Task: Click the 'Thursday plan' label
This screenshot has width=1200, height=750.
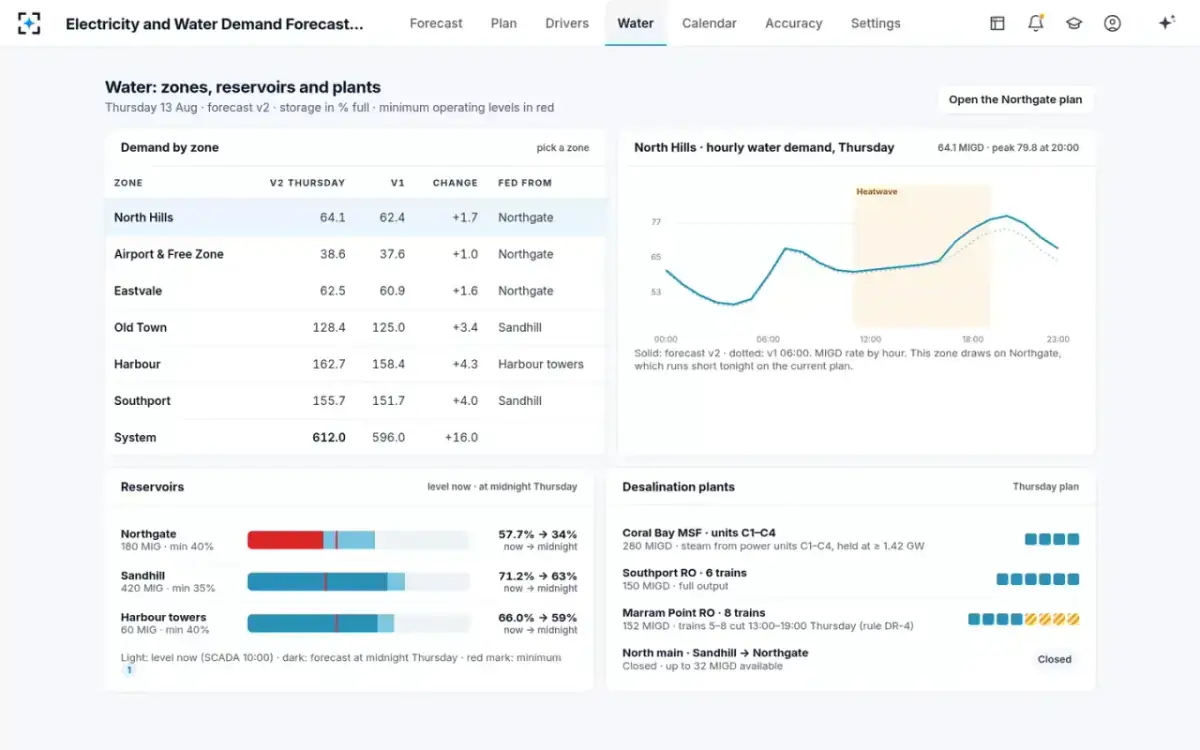Action: coord(1046,487)
